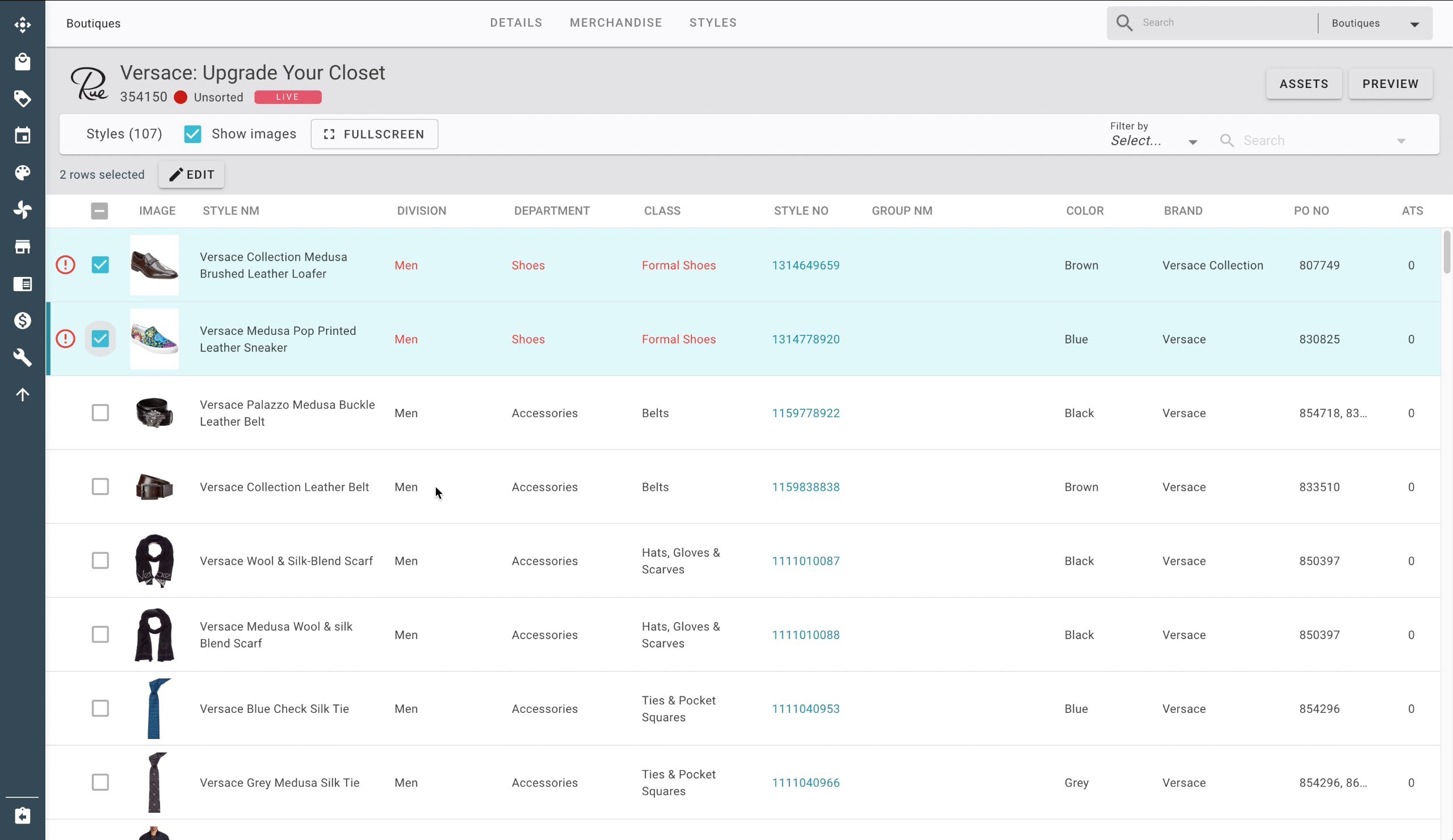Screen dimensions: 1453x840
Task: Click 'Versace Collection' brand cell
Action: point(1212,265)
